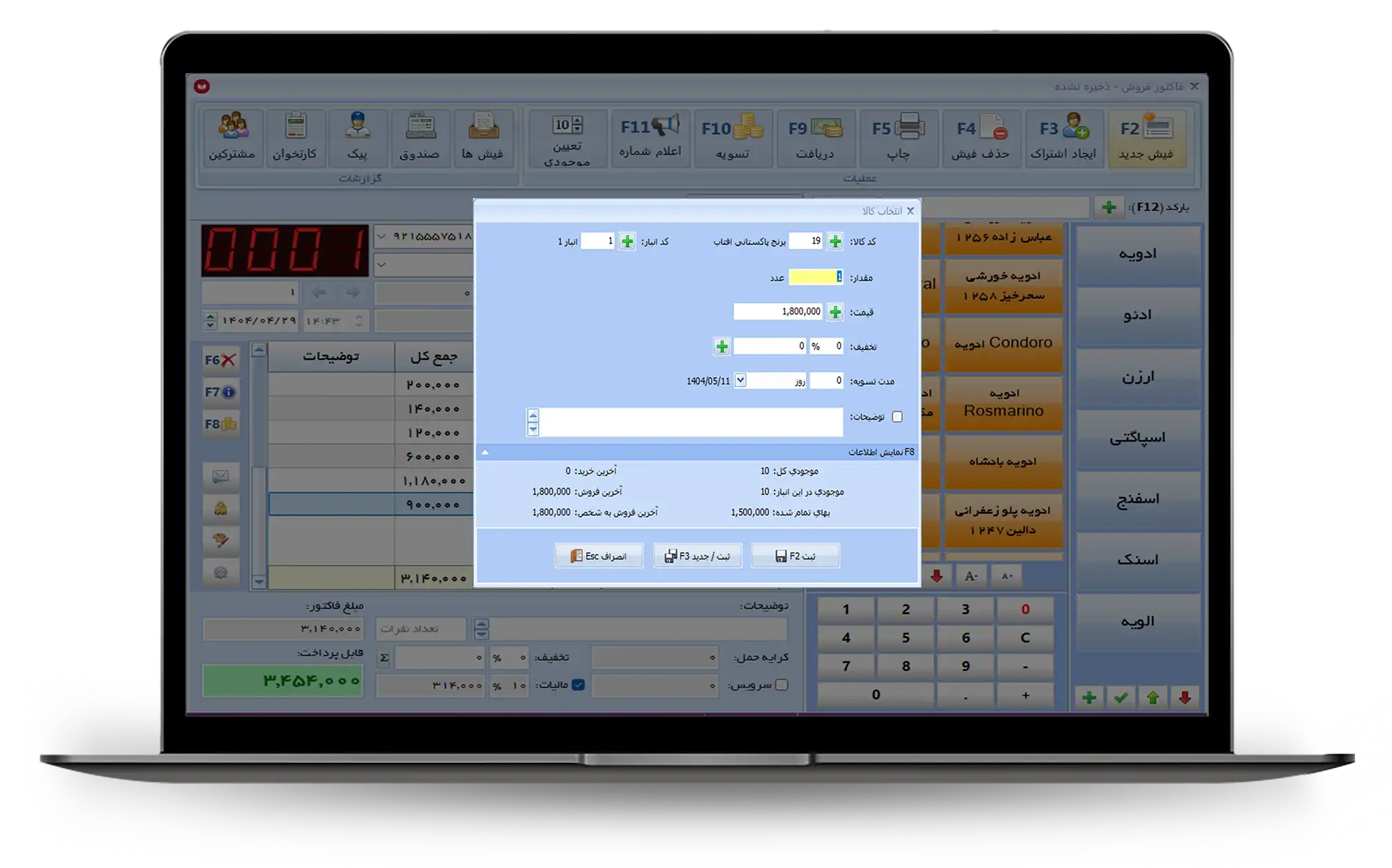Open the کارتخوان card reader report
This screenshot has height=868, width=1392.
[295, 138]
